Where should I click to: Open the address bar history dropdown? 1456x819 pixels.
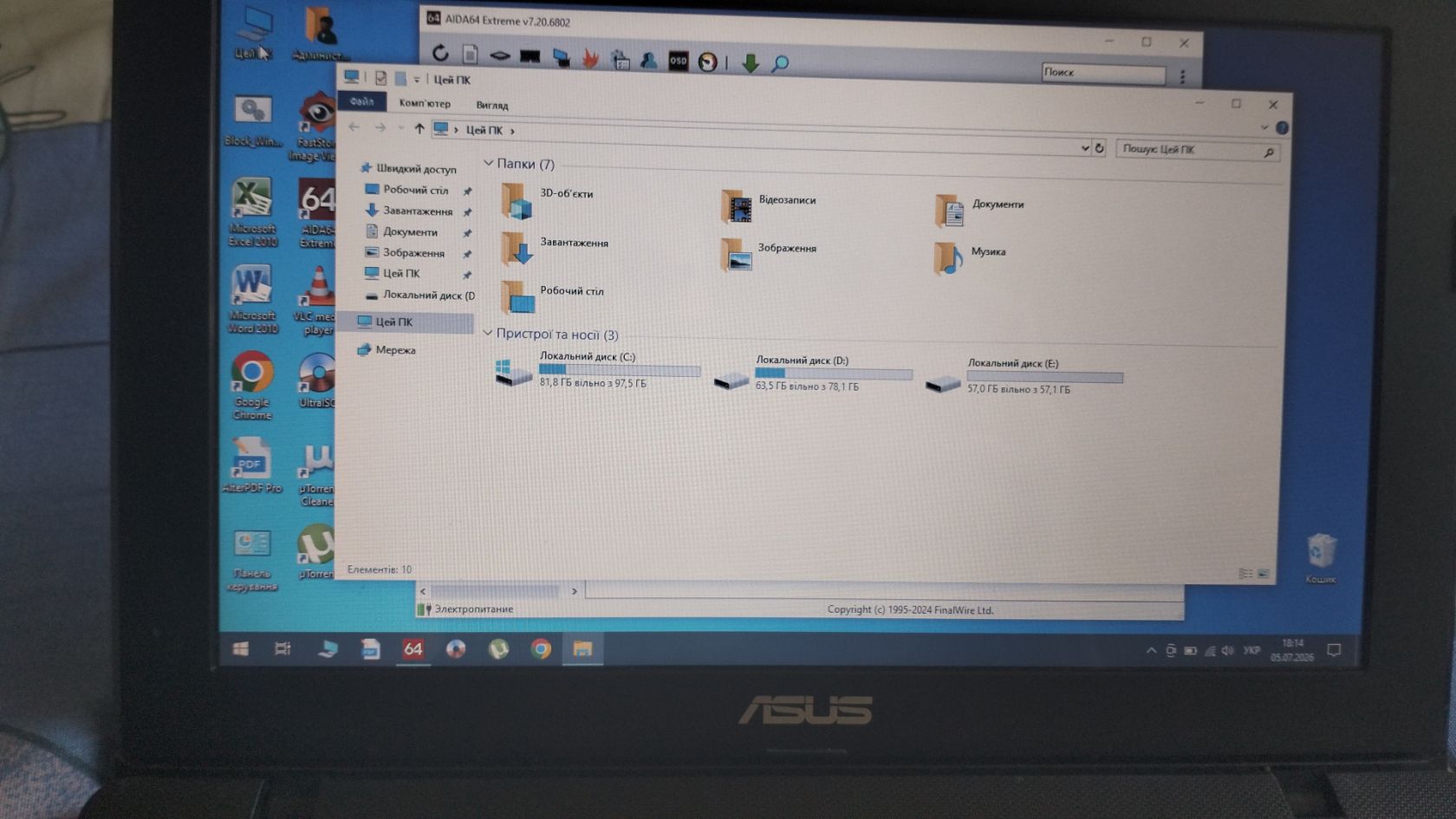coord(1084,148)
